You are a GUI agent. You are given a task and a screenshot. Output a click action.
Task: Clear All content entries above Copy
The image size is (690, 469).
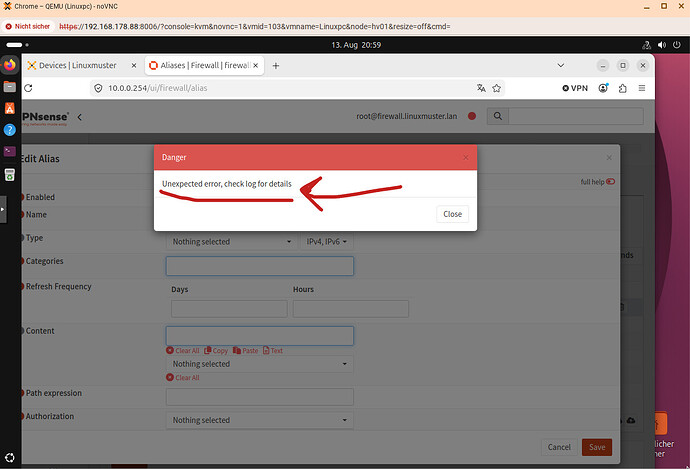click(183, 351)
